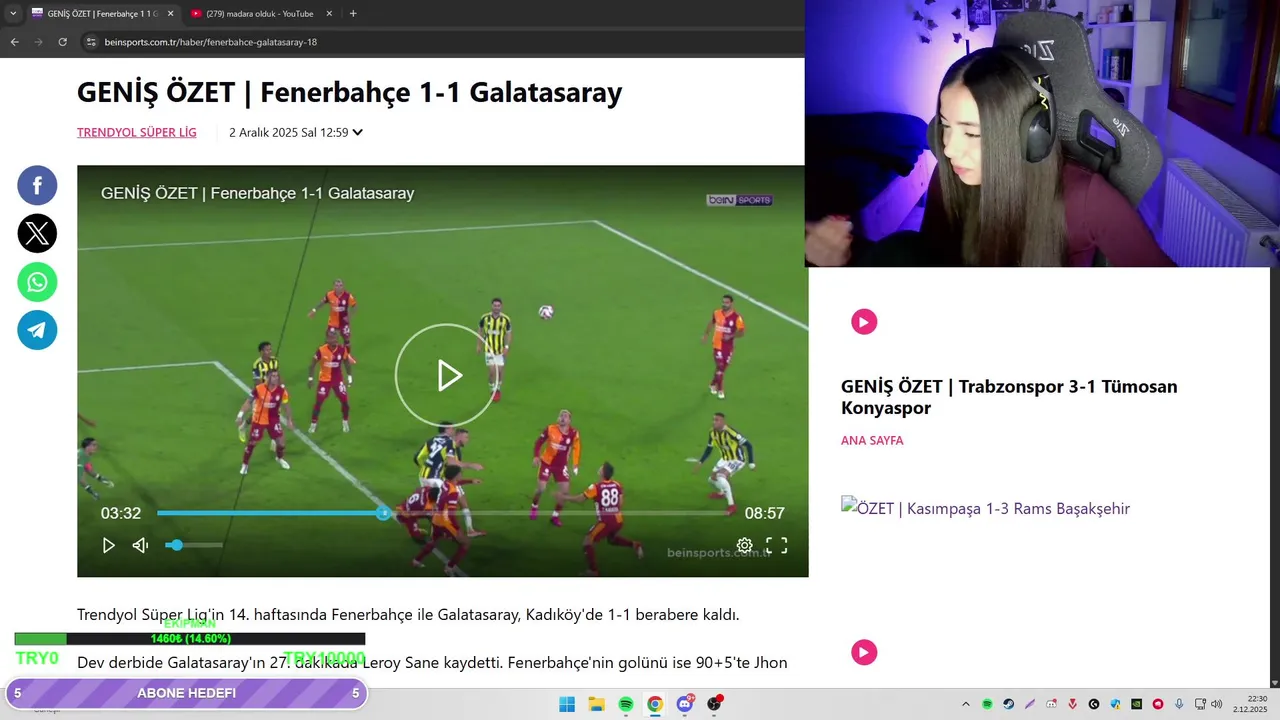Open File Explorer from taskbar
The width and height of the screenshot is (1280, 720).
click(596, 704)
